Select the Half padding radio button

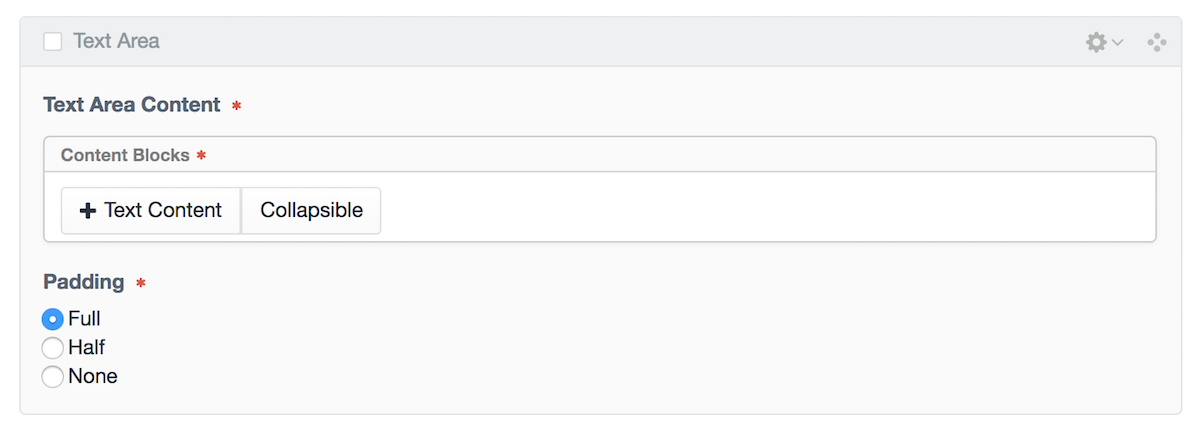[x=53, y=348]
